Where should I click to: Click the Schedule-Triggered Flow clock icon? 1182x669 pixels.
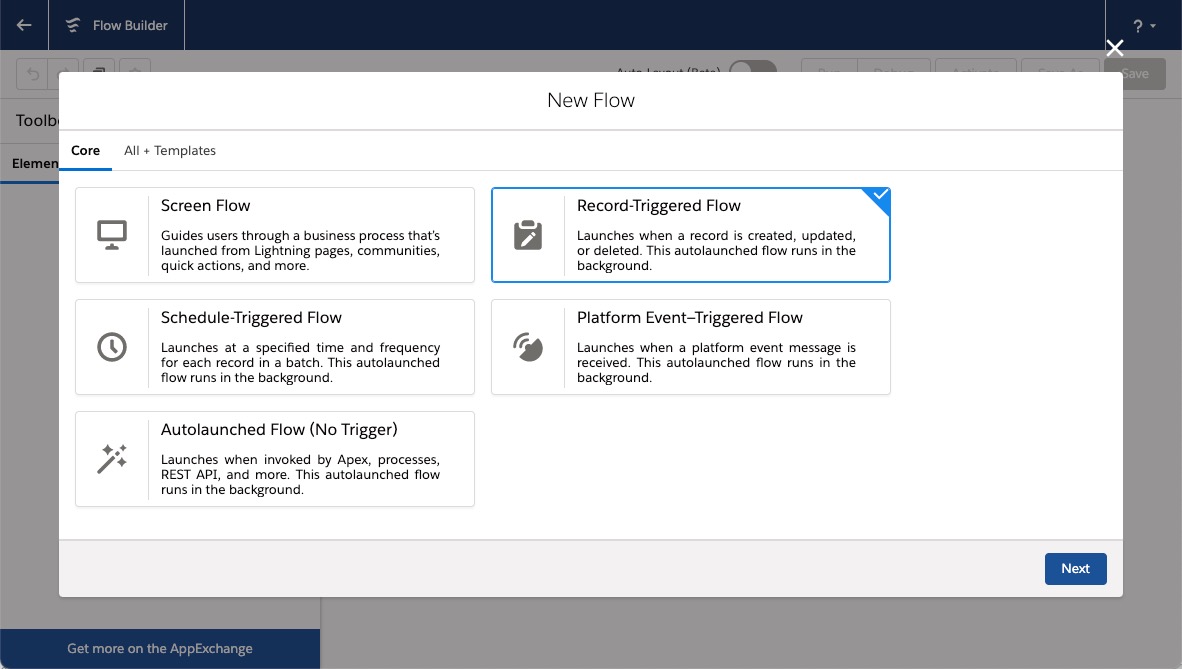click(x=112, y=347)
